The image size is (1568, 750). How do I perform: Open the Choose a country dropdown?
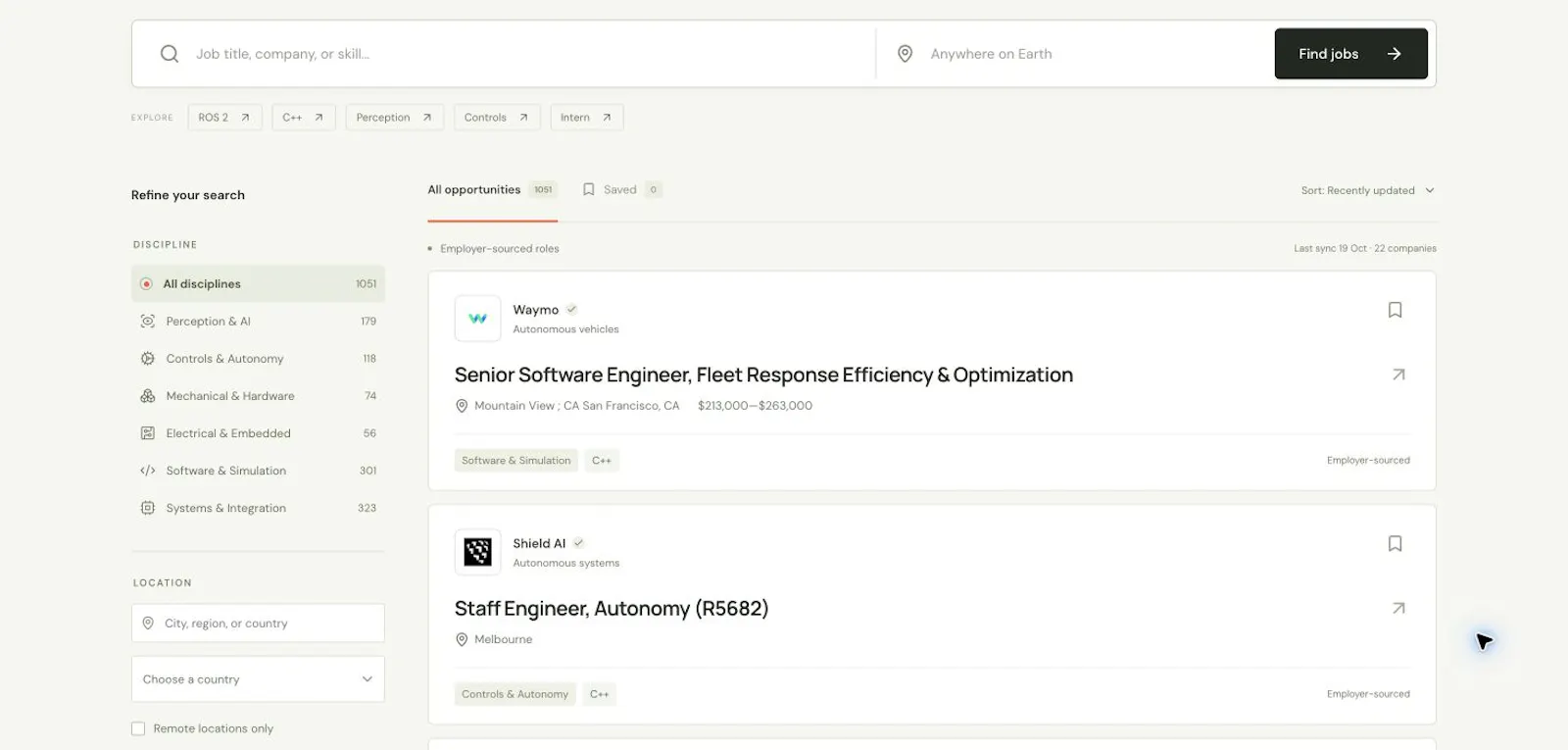258,679
